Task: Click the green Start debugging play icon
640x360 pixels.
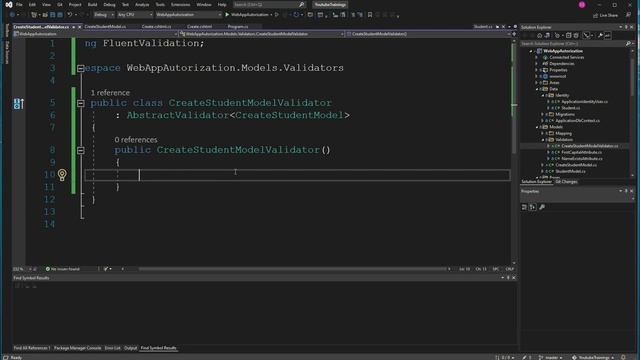Action: pos(227,15)
